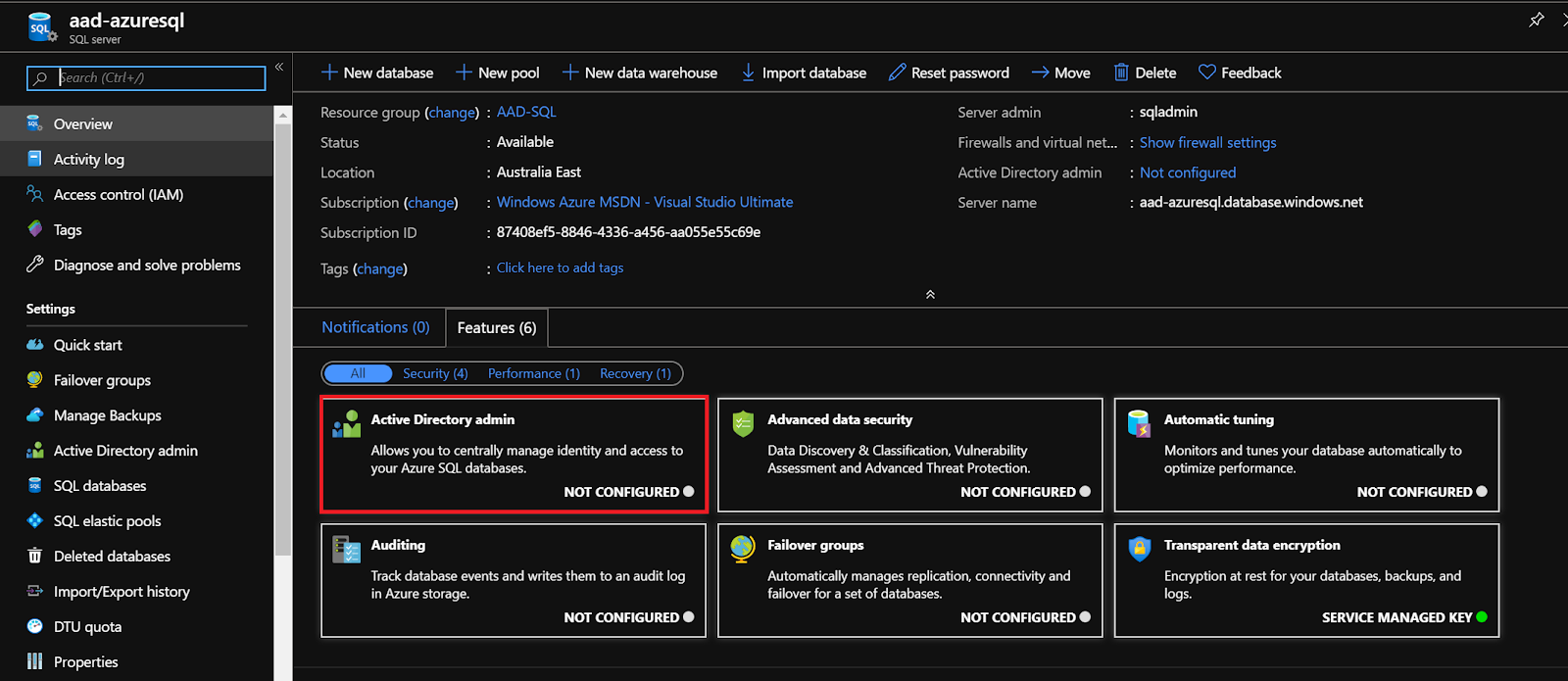The height and width of the screenshot is (681, 1568).
Task: Click Advanced data security shield icon
Action: point(743,423)
